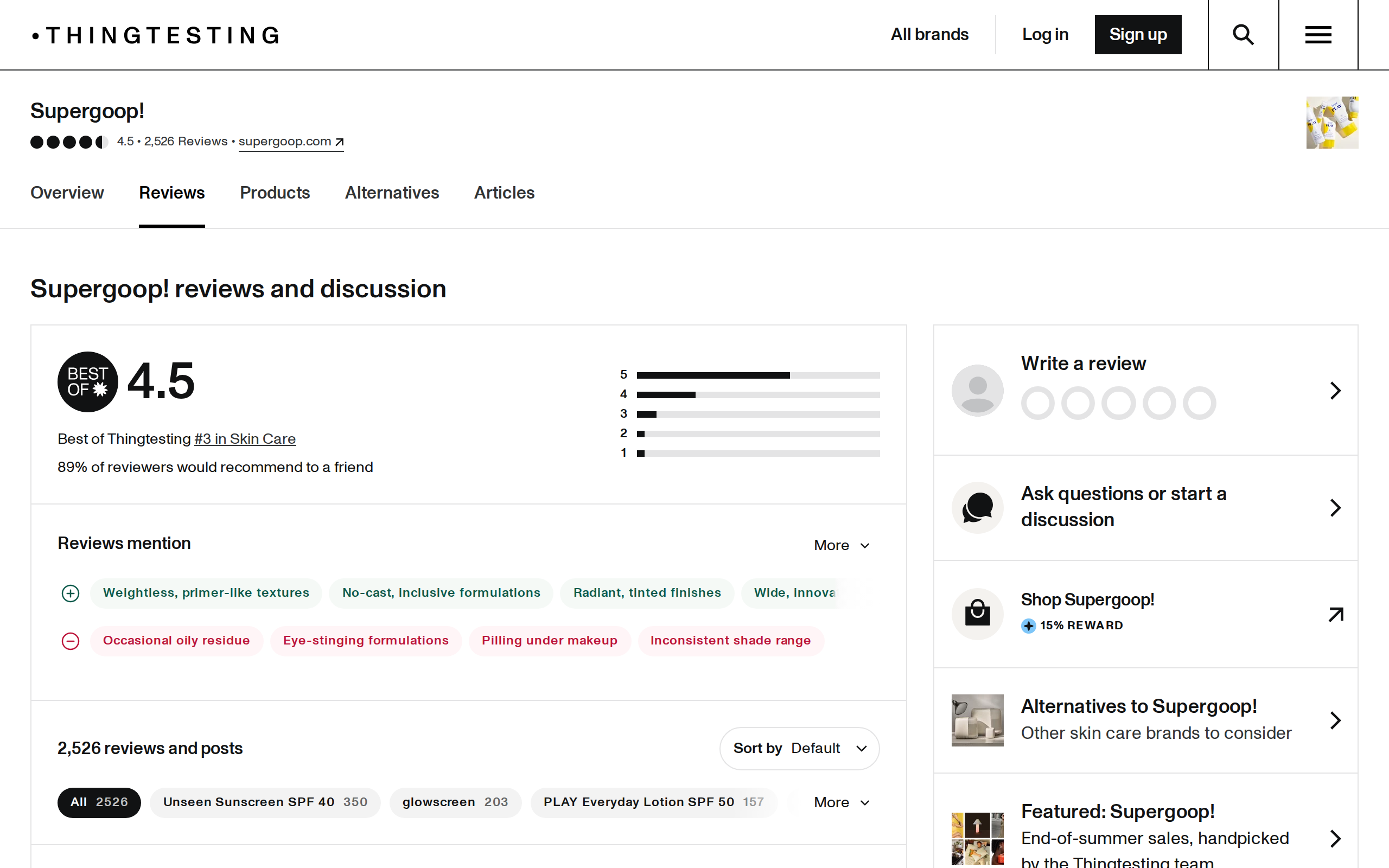Select the third rating circle in Write a review
The height and width of the screenshot is (868, 1389).
(x=1119, y=403)
